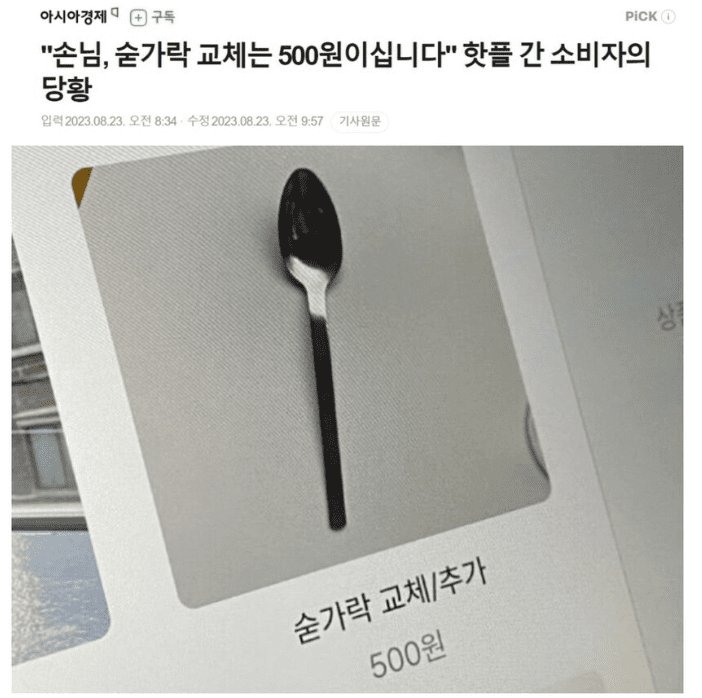
Task: Tap the black spoon's bowl in the photo
Action: click(x=310, y=218)
